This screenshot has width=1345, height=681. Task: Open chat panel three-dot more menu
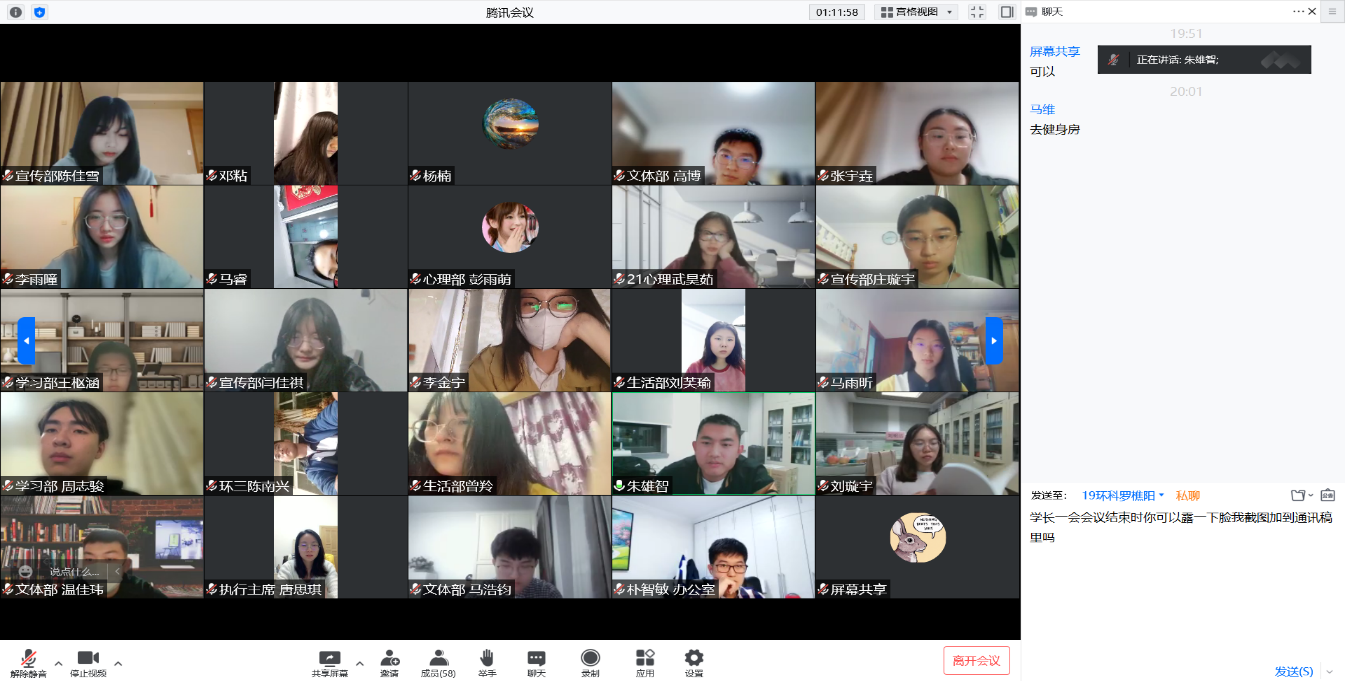pos(1299,11)
